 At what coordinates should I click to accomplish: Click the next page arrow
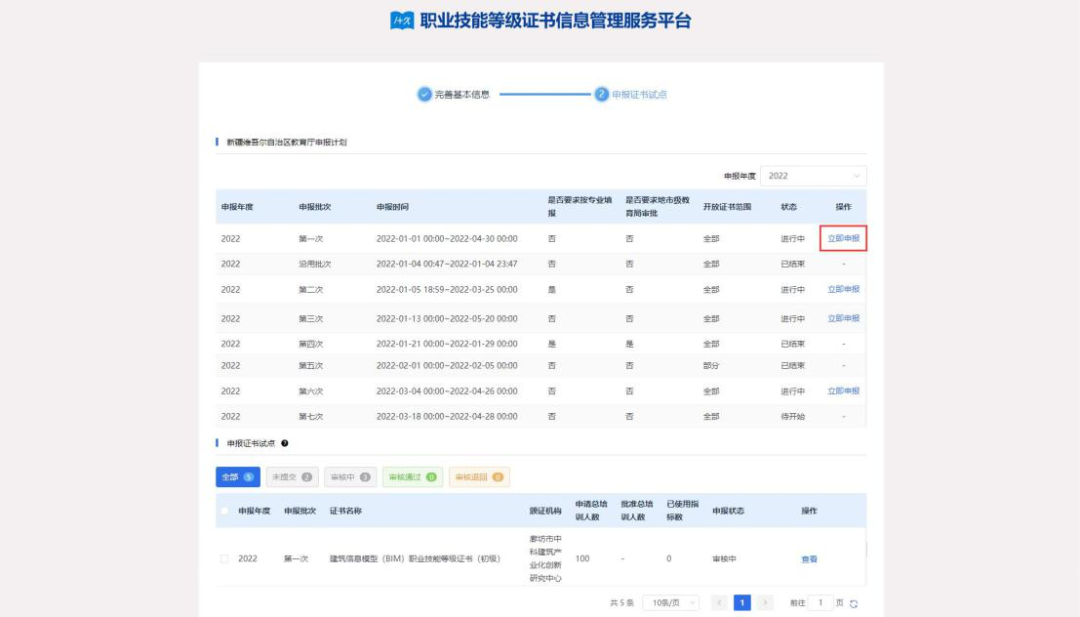tap(765, 602)
